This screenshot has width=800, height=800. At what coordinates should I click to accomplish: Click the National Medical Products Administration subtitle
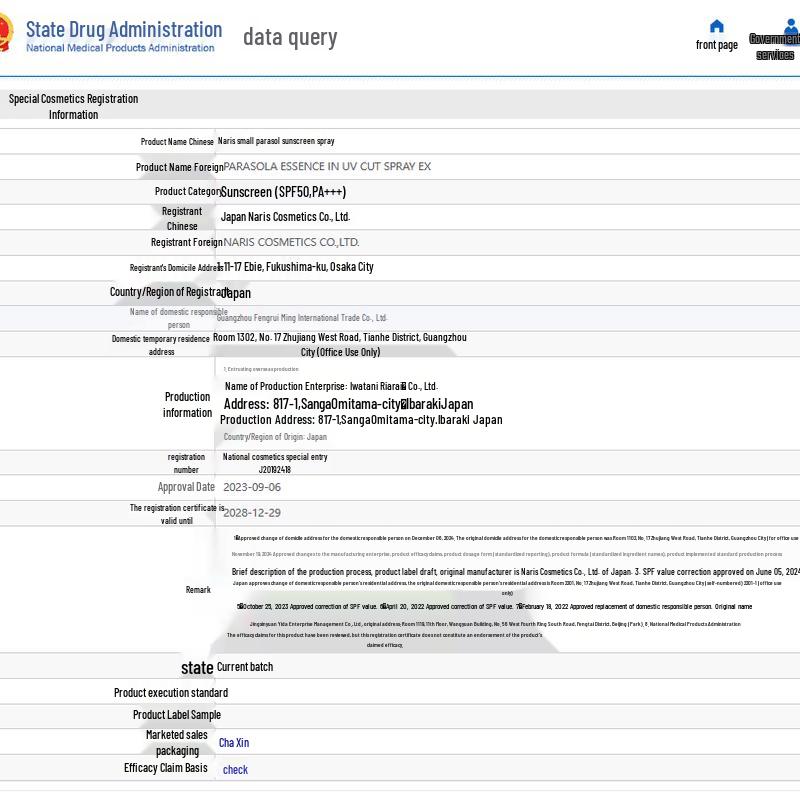(x=120, y=48)
